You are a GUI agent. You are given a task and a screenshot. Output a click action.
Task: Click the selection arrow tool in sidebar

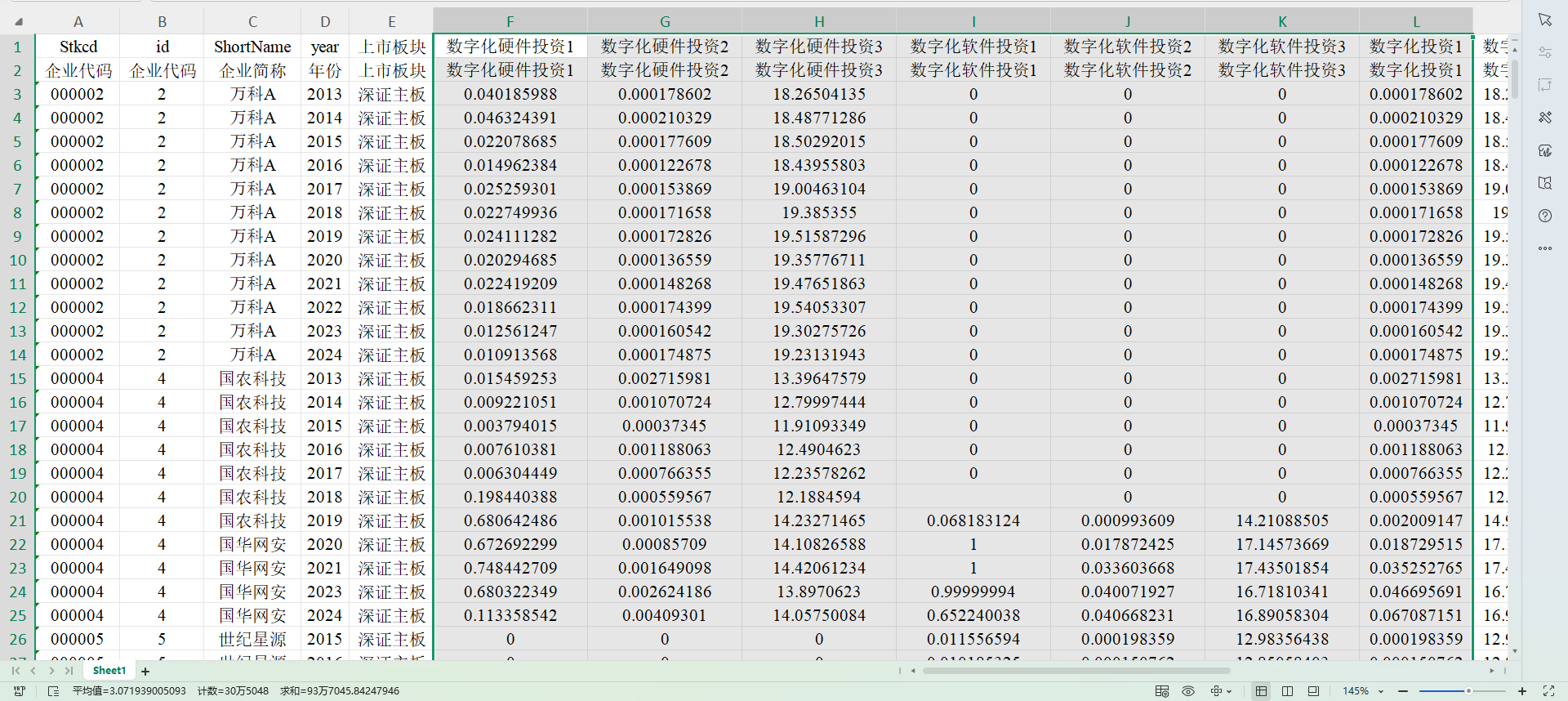[x=1544, y=20]
